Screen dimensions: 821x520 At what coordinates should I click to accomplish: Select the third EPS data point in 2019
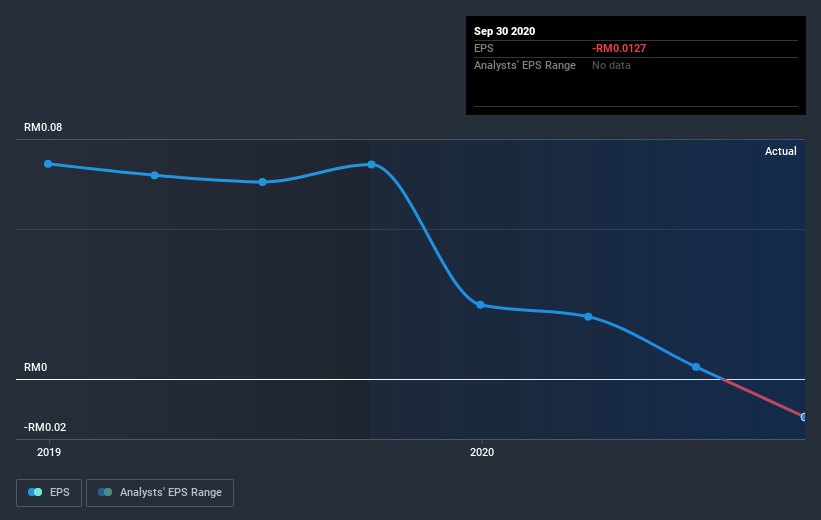pyautogui.click(x=262, y=182)
